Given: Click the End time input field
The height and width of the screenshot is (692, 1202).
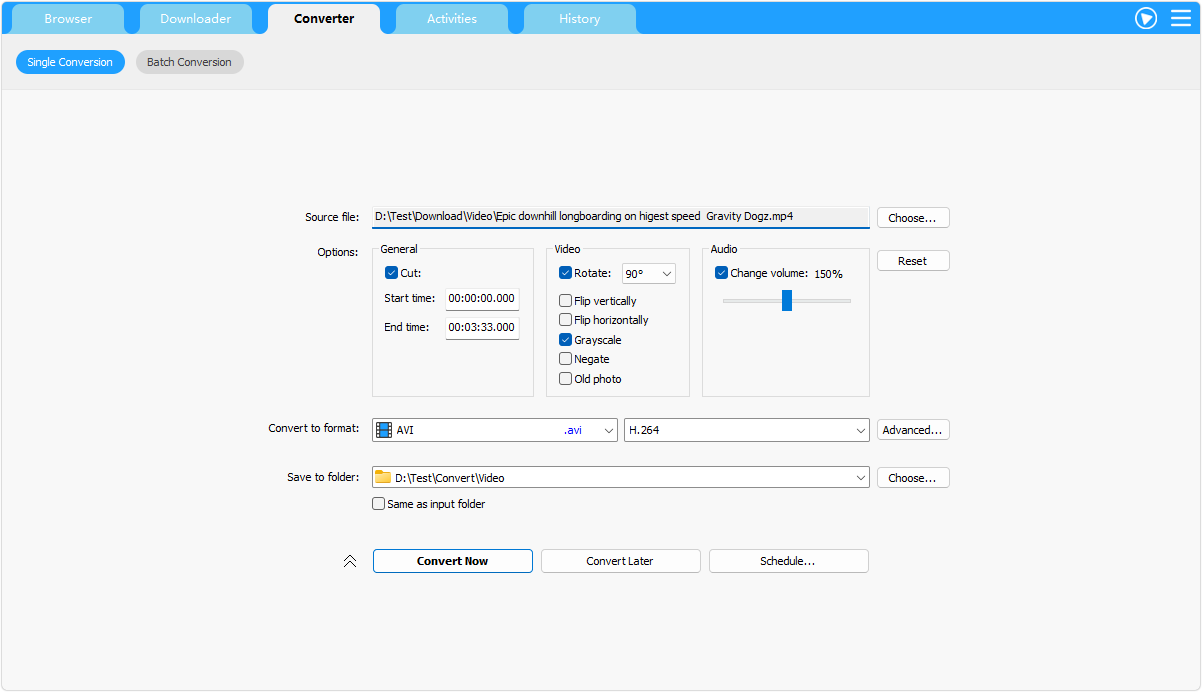Looking at the screenshot, I should (482, 327).
